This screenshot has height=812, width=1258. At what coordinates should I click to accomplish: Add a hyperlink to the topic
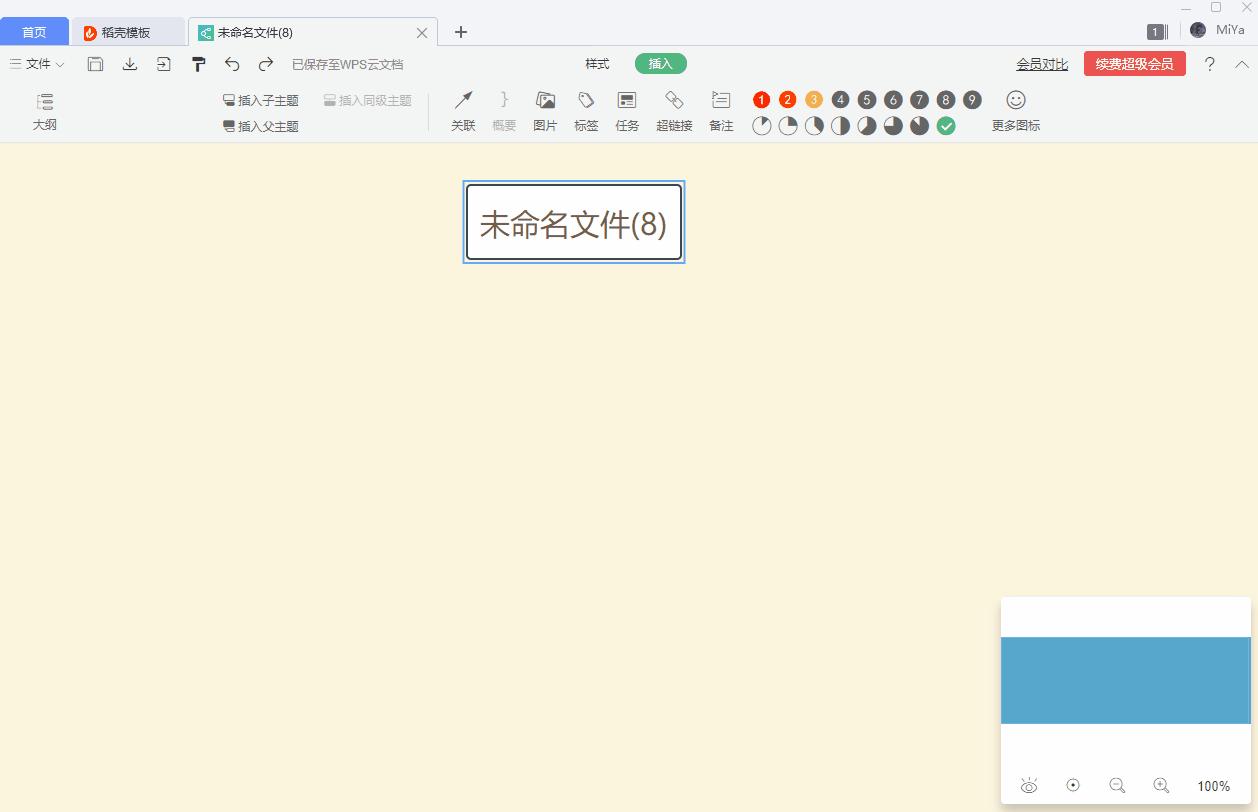[676, 108]
